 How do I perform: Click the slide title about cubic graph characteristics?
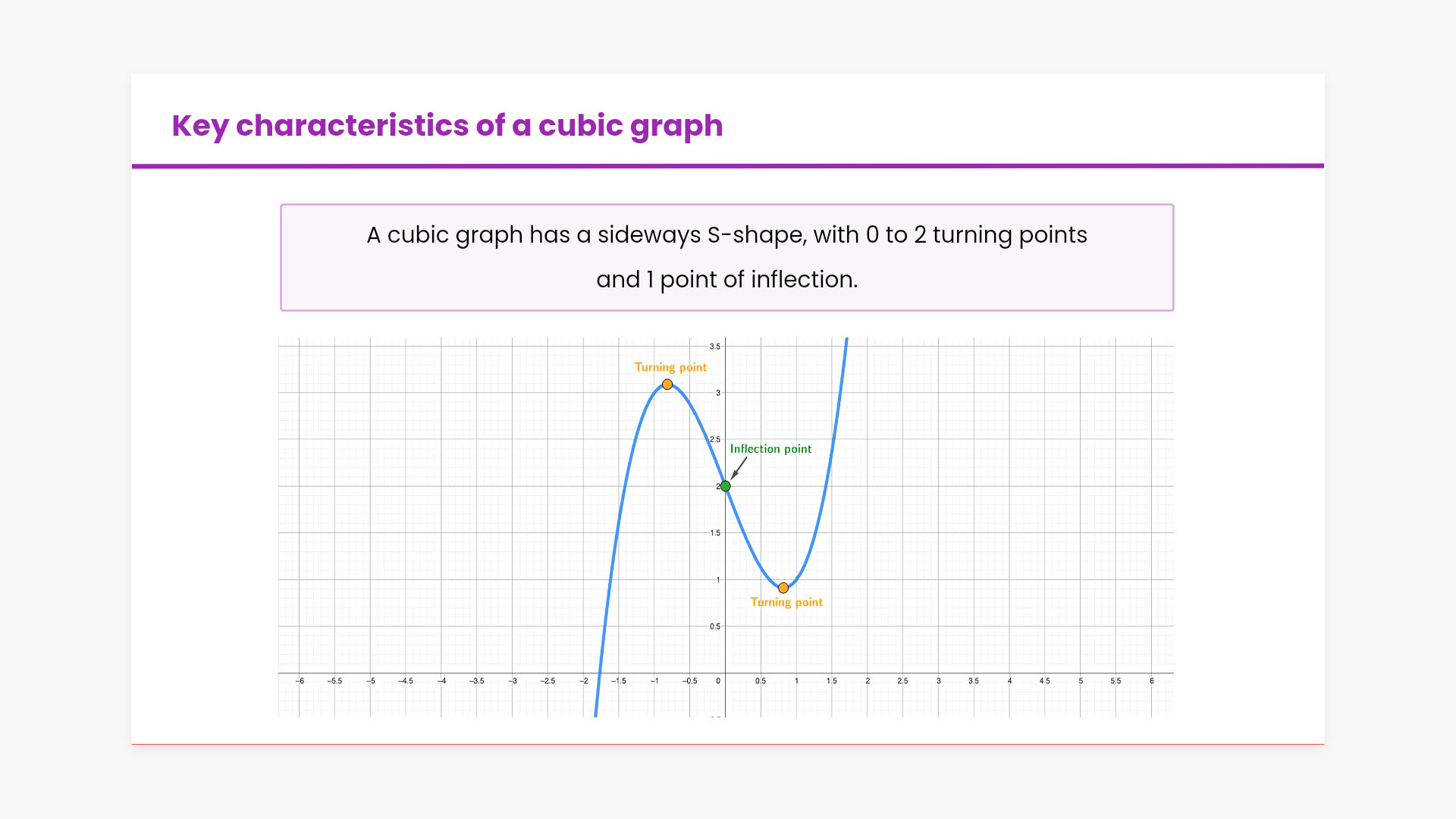tap(447, 126)
